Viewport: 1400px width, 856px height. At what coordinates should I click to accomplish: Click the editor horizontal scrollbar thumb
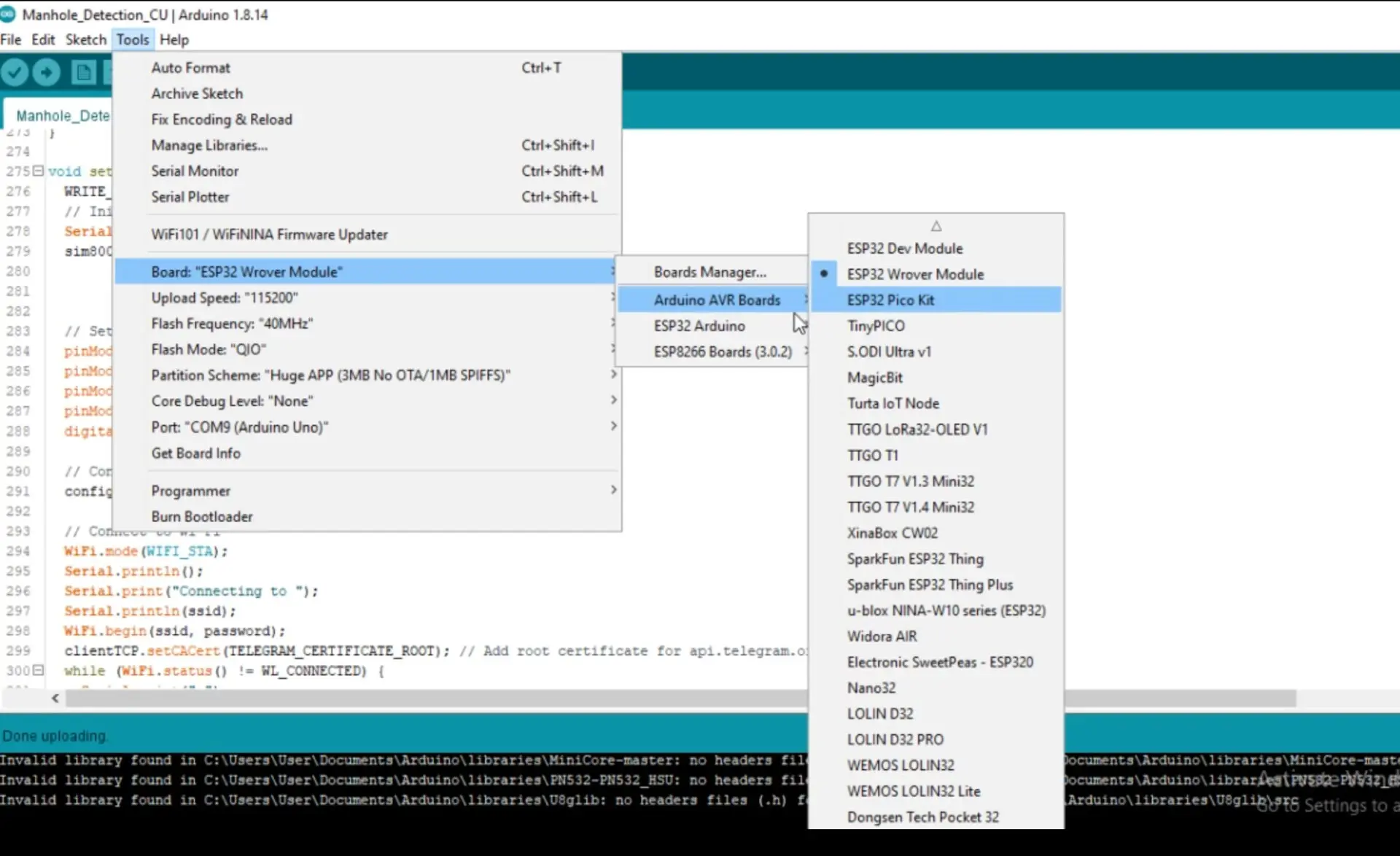pos(681,699)
